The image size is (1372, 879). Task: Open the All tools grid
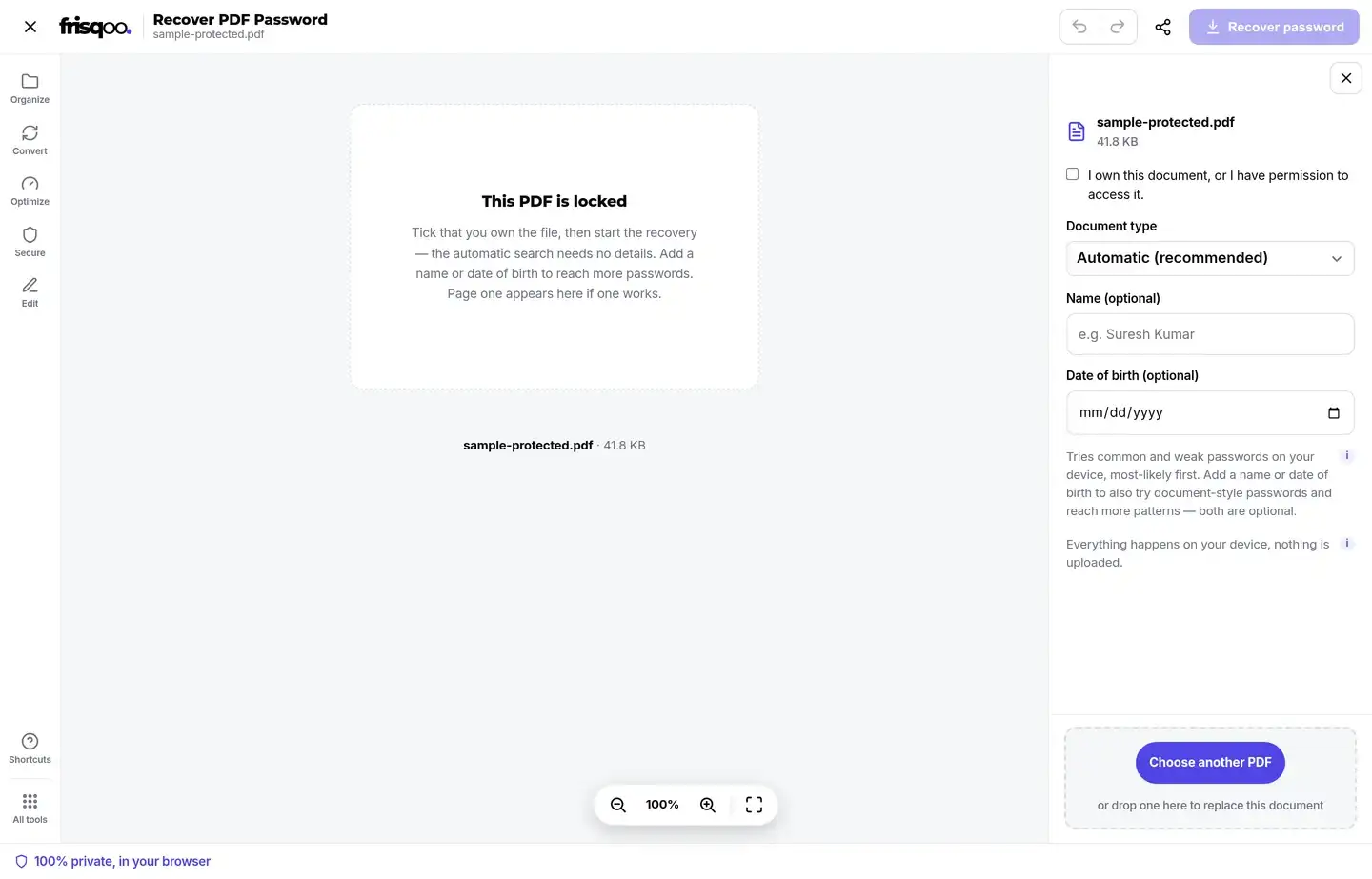(x=30, y=809)
